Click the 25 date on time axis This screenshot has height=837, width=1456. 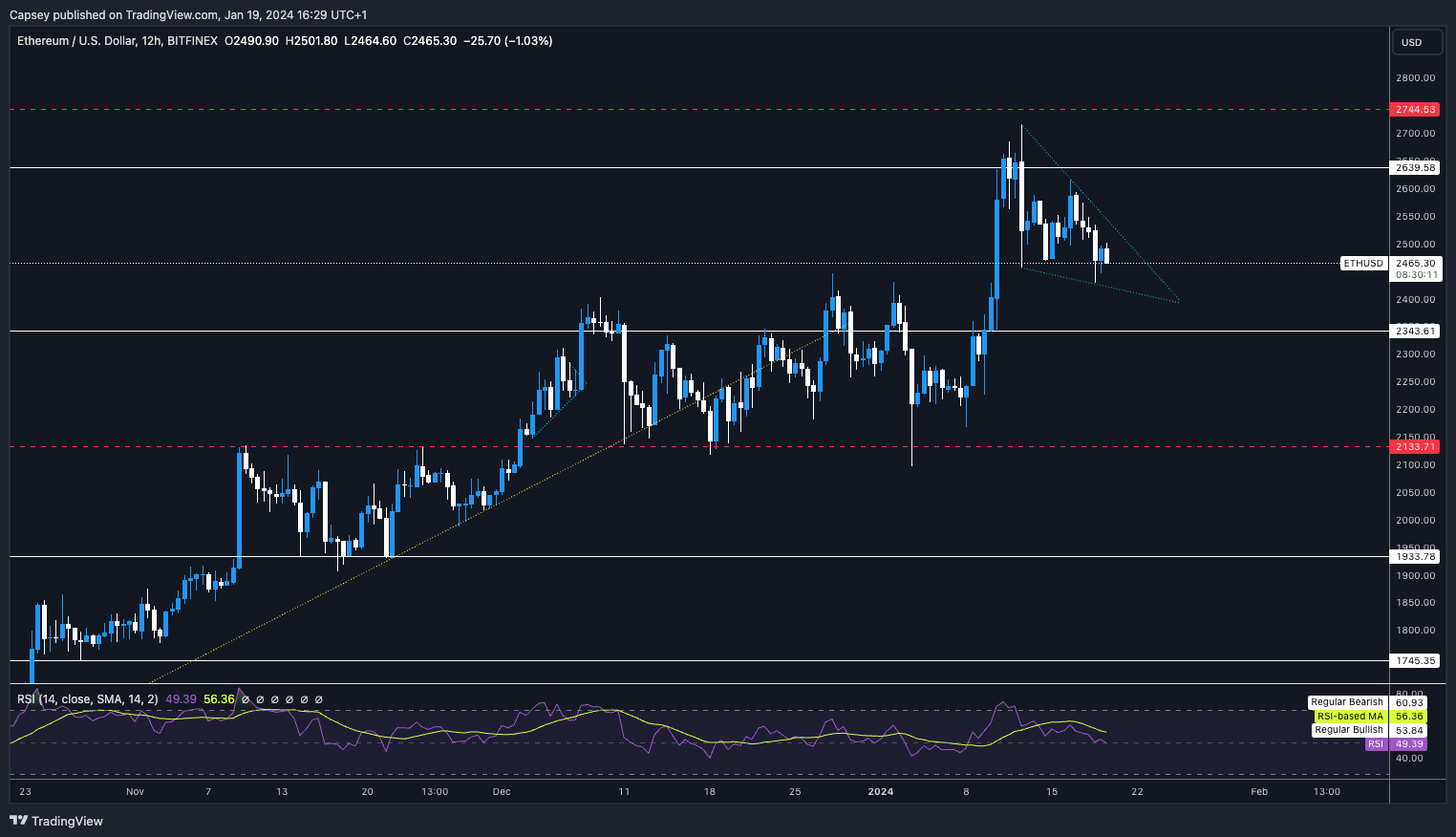[795, 791]
